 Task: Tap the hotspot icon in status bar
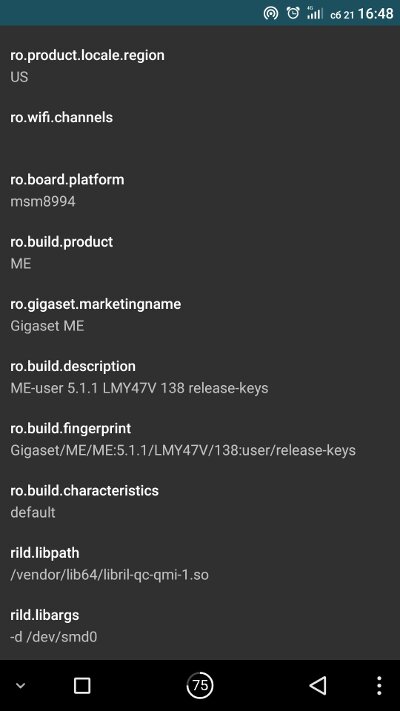(271, 13)
